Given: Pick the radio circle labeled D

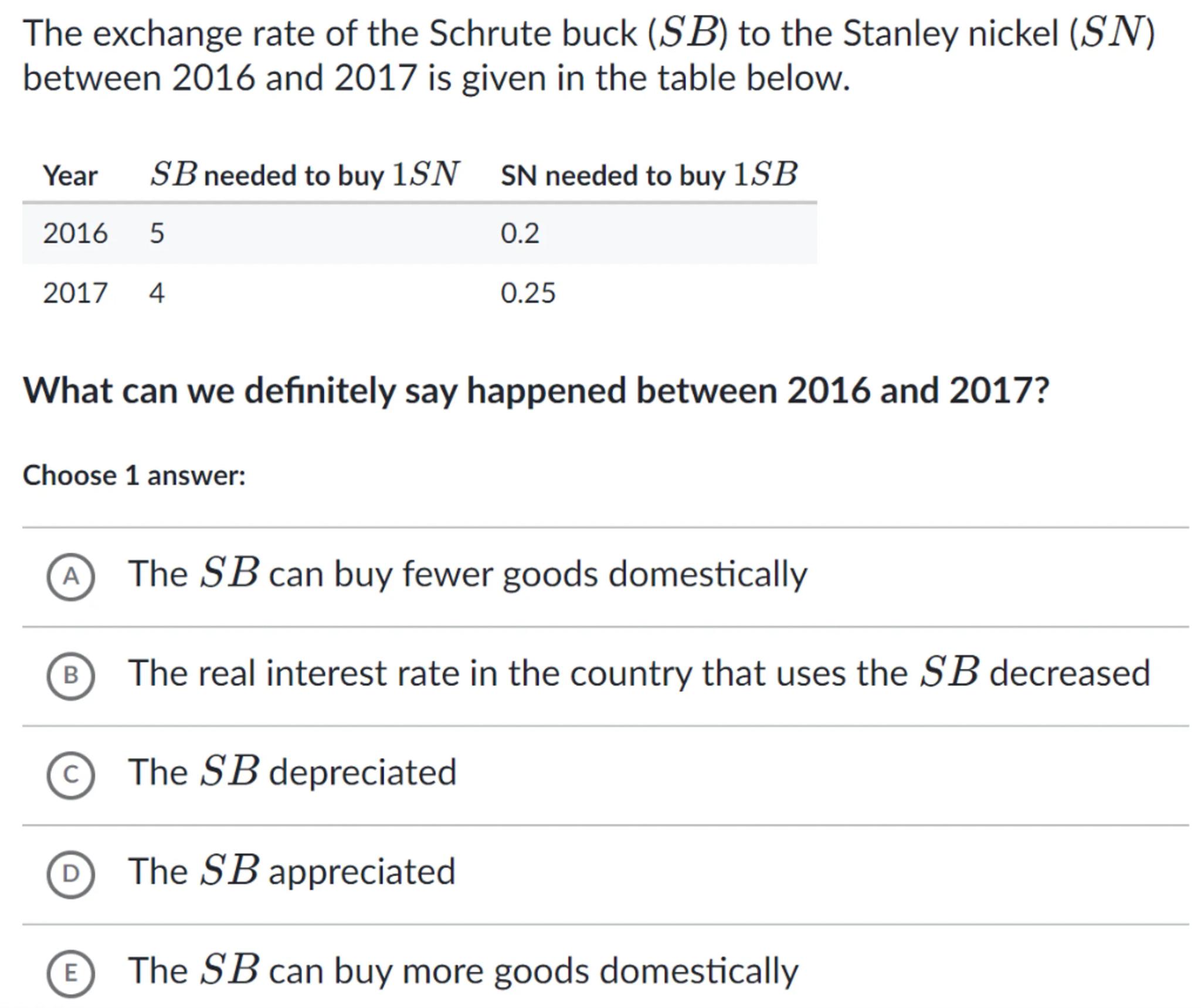Looking at the screenshot, I should [x=70, y=874].
